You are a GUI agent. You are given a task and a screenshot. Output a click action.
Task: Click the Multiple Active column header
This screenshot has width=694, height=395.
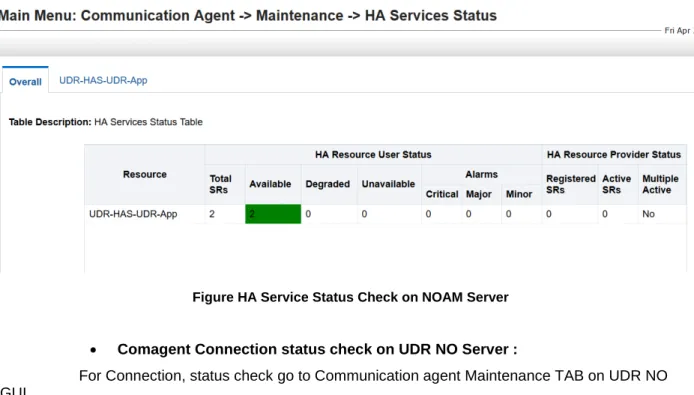point(662,184)
